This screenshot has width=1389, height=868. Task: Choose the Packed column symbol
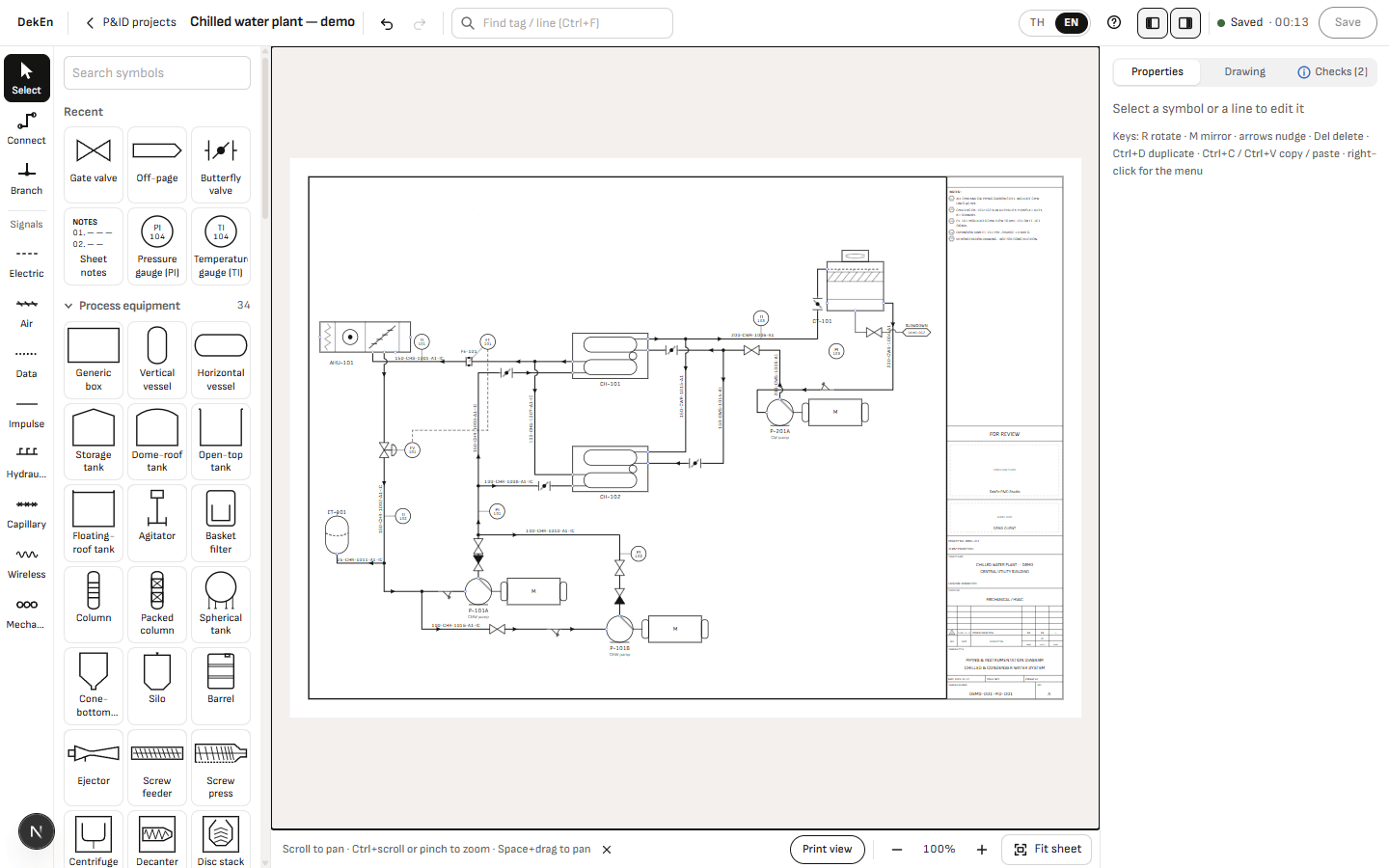point(157,603)
